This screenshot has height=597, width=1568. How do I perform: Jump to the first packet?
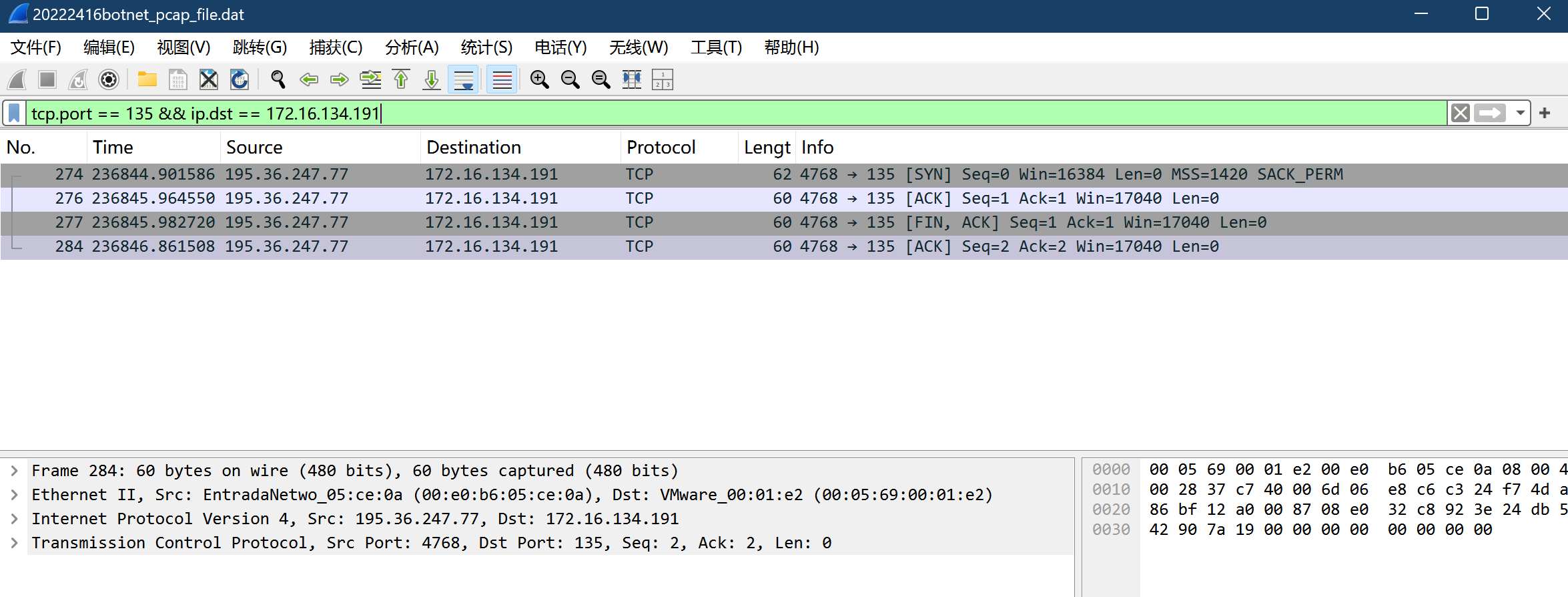coord(401,79)
